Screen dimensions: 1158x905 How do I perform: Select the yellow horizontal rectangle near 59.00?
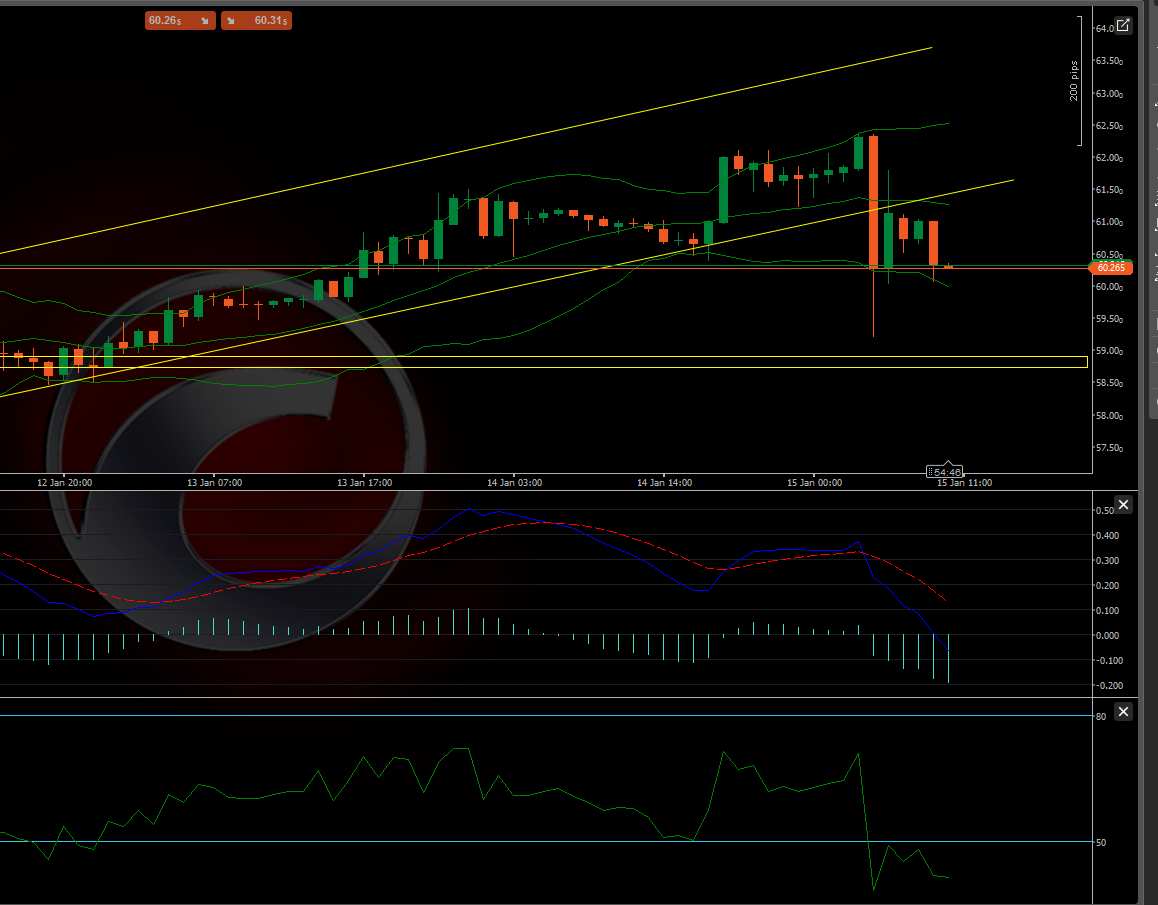544,362
